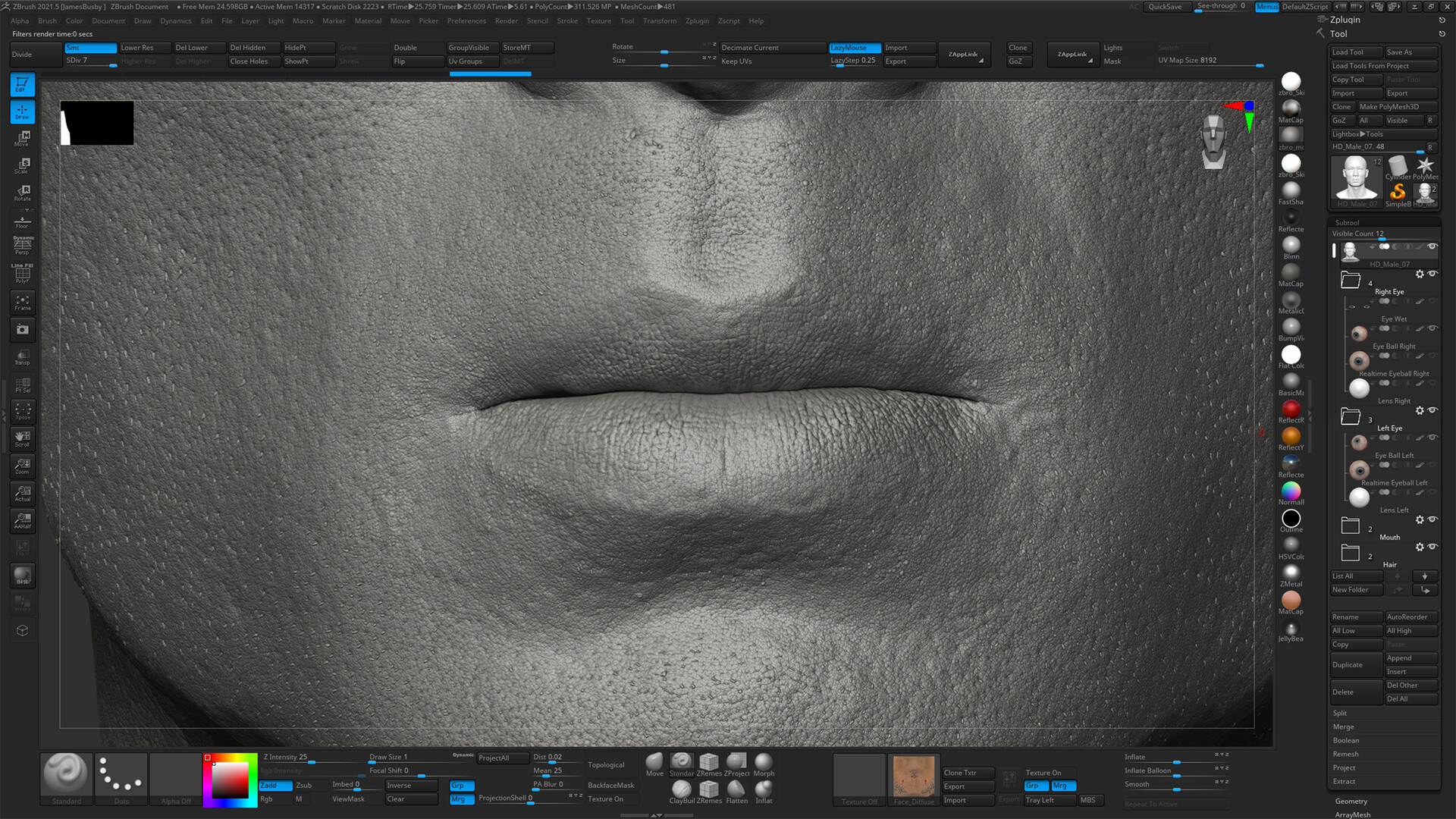The height and width of the screenshot is (819, 1456).
Task: Enable LazyMouse in the top bar
Action: click(x=854, y=47)
